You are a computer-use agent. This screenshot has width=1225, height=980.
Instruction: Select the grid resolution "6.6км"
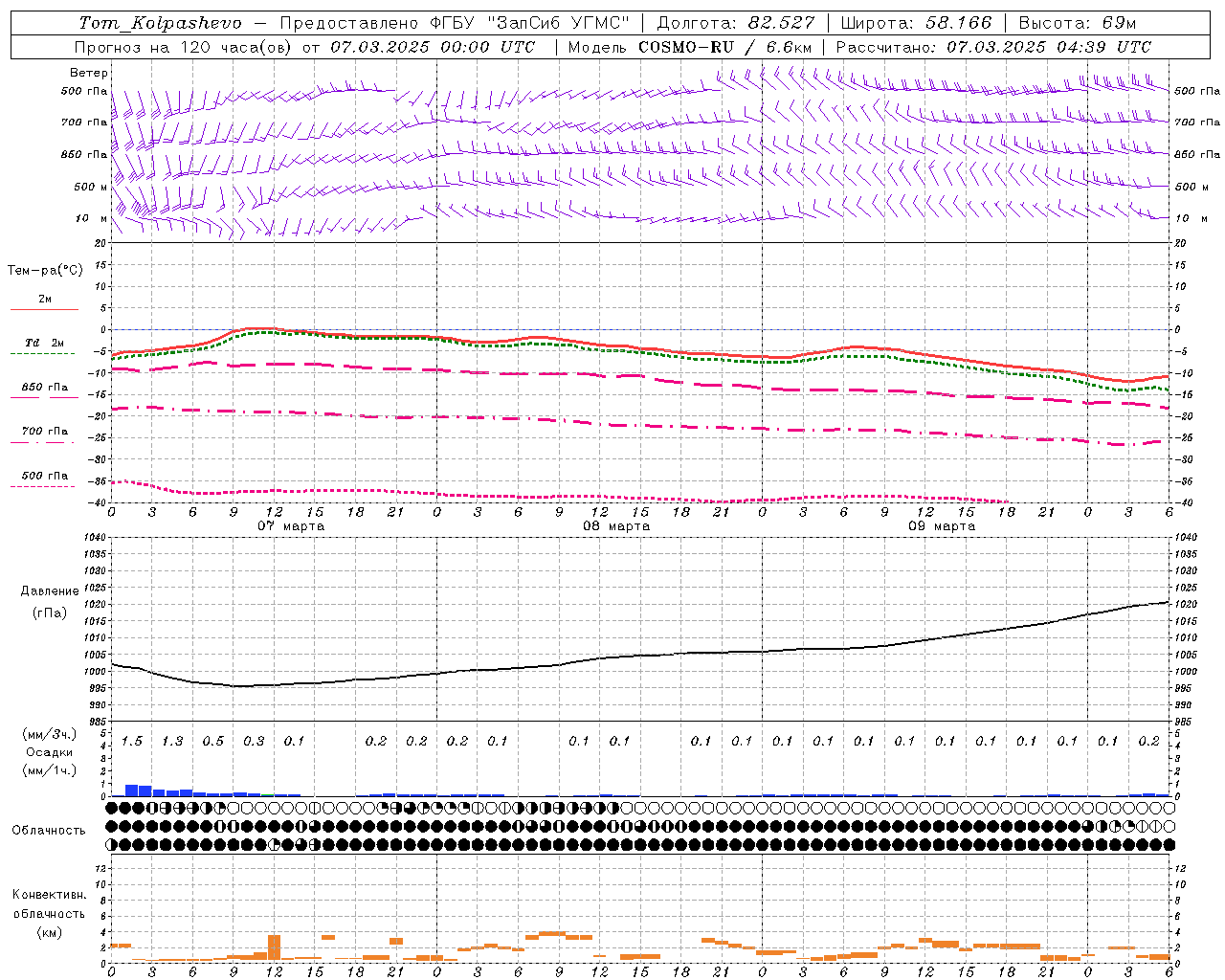pos(790,47)
